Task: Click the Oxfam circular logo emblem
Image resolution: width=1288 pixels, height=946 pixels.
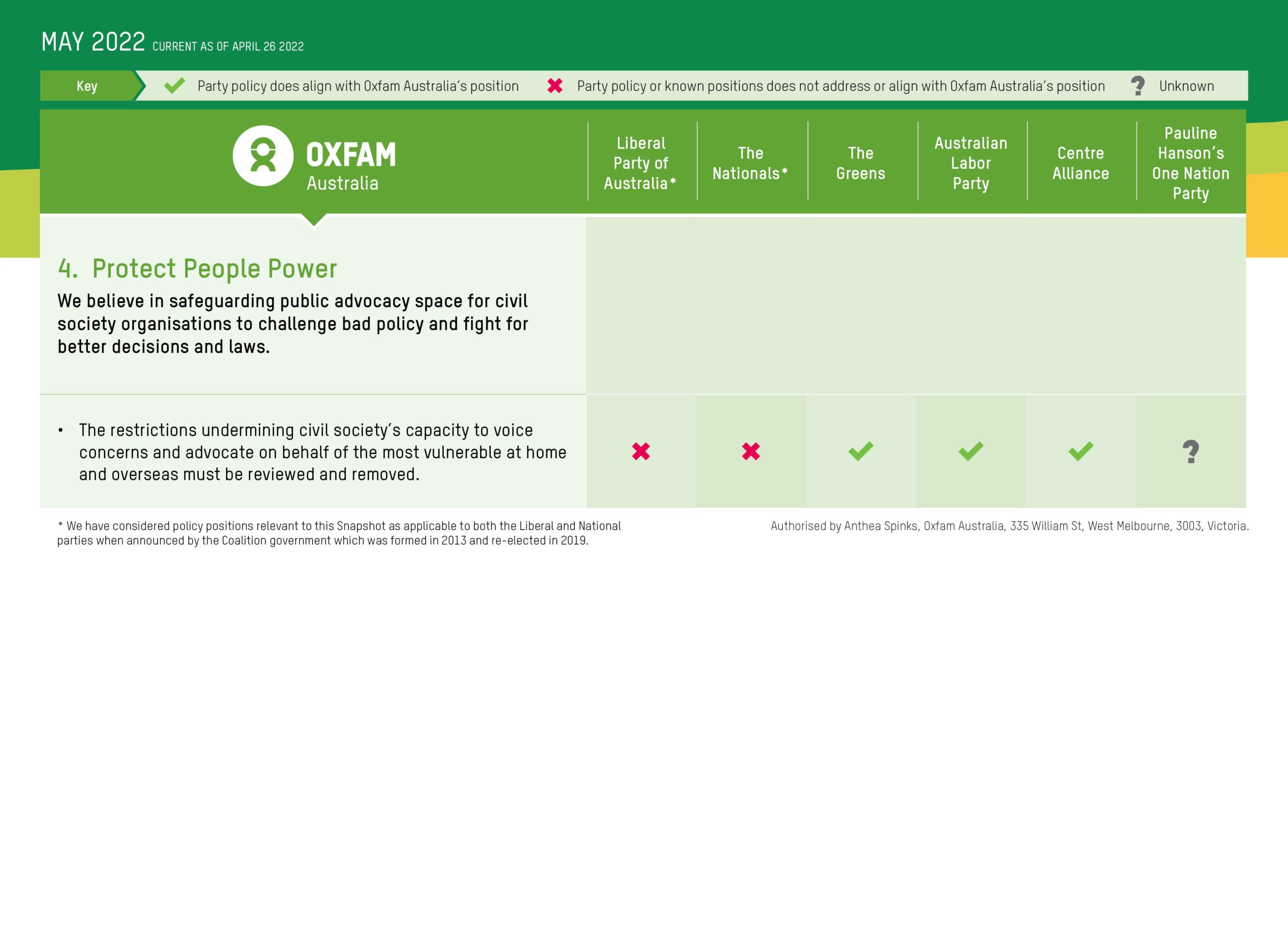Action: click(263, 156)
